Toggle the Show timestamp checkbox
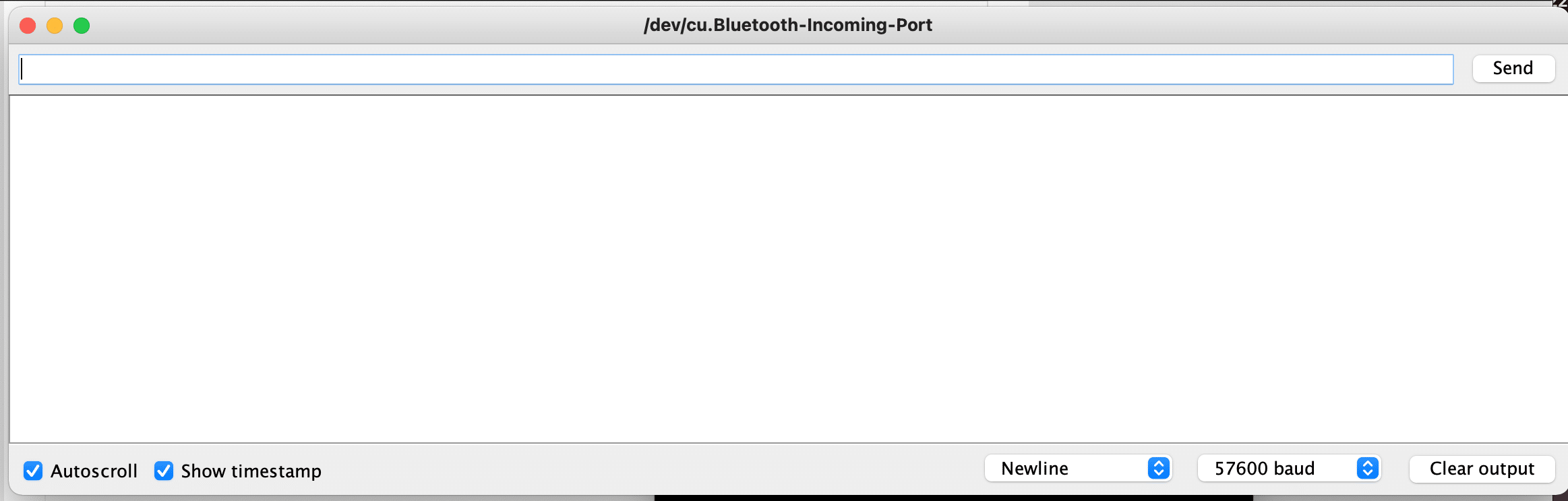1568x501 pixels. (x=164, y=471)
